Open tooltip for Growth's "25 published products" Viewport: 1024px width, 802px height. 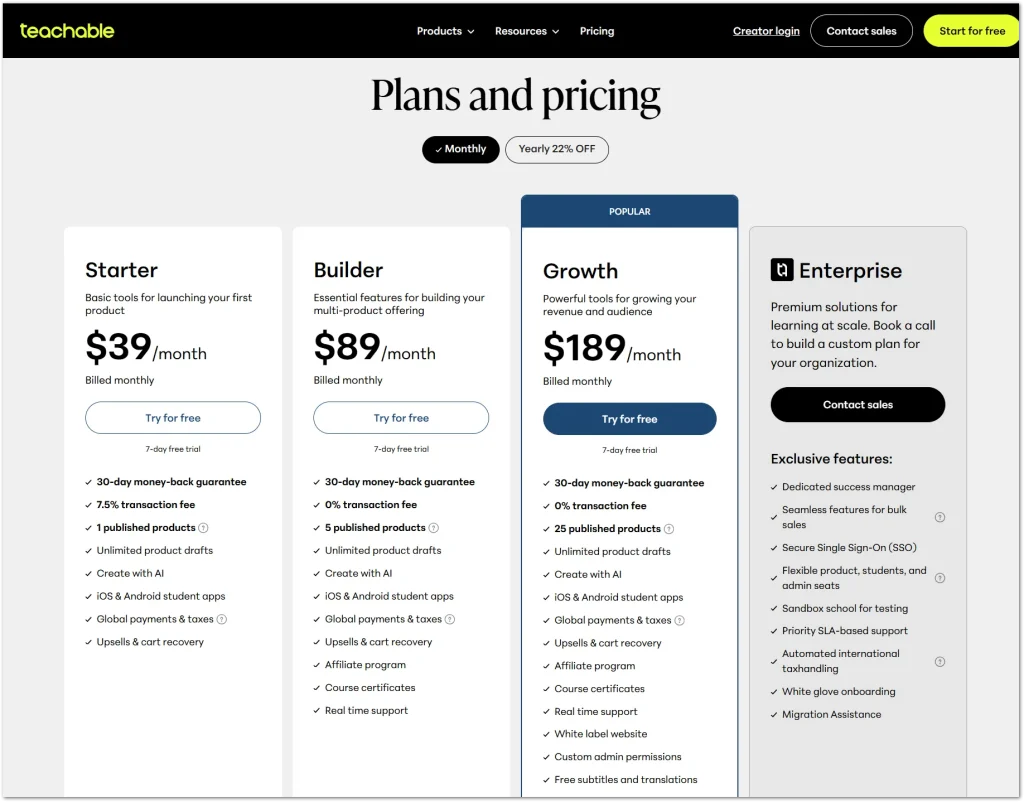click(x=669, y=528)
